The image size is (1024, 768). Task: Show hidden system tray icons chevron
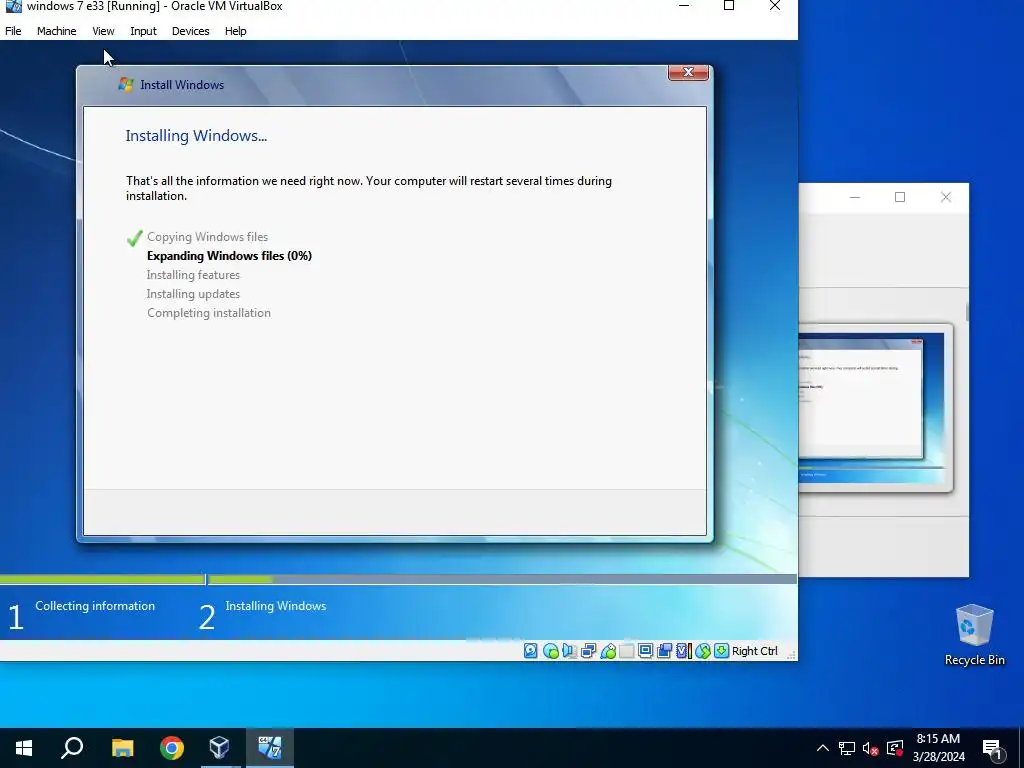823,748
